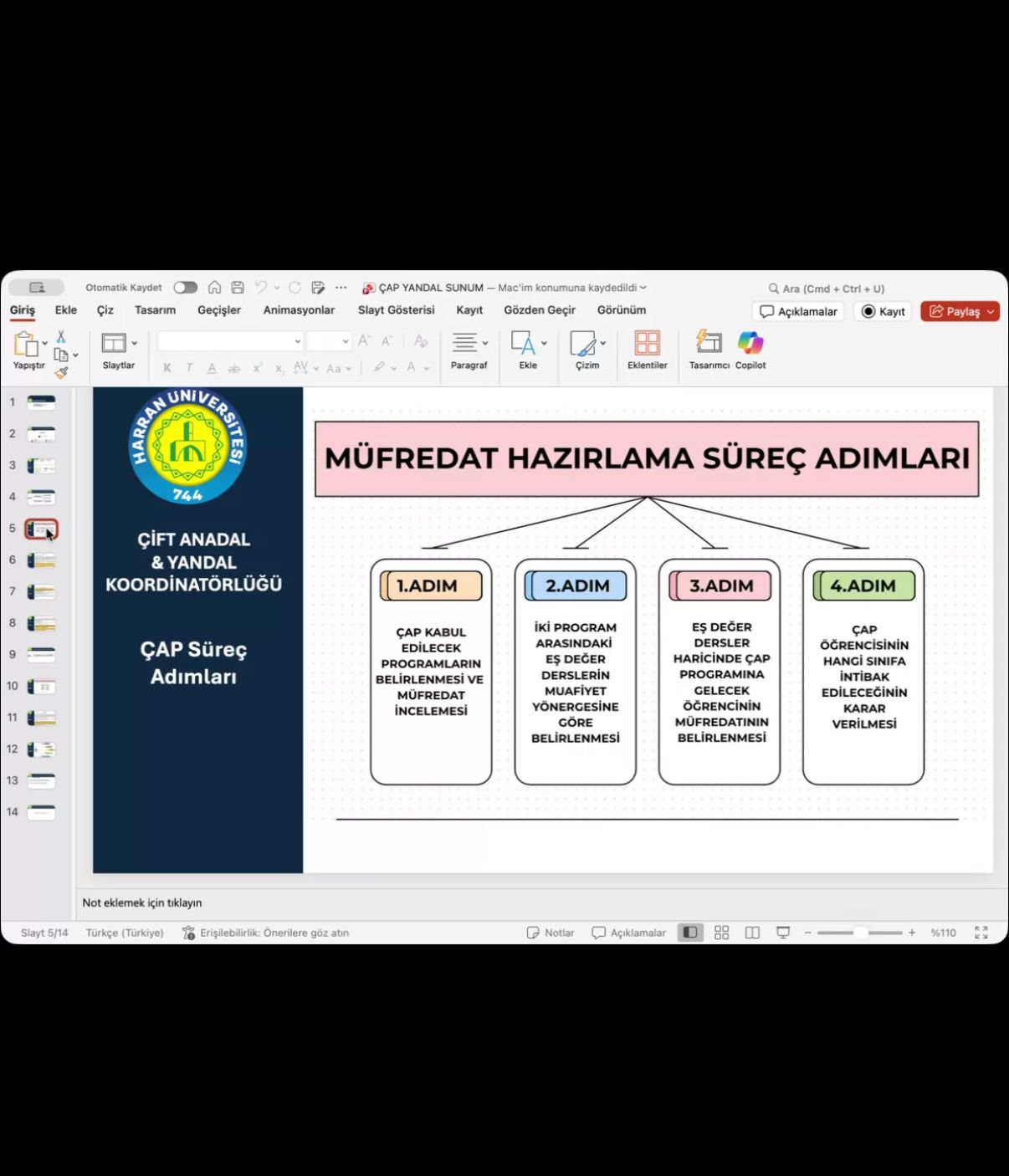Switch to slide sorter grid view
1009x1176 pixels.
pyautogui.click(x=721, y=933)
